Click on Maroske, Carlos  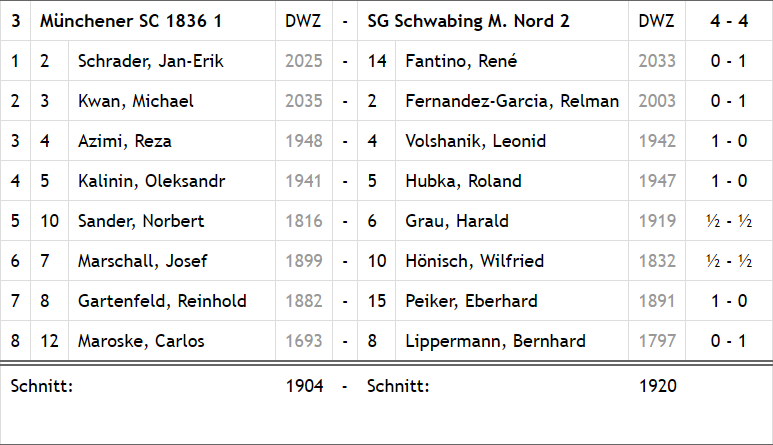[141, 341]
